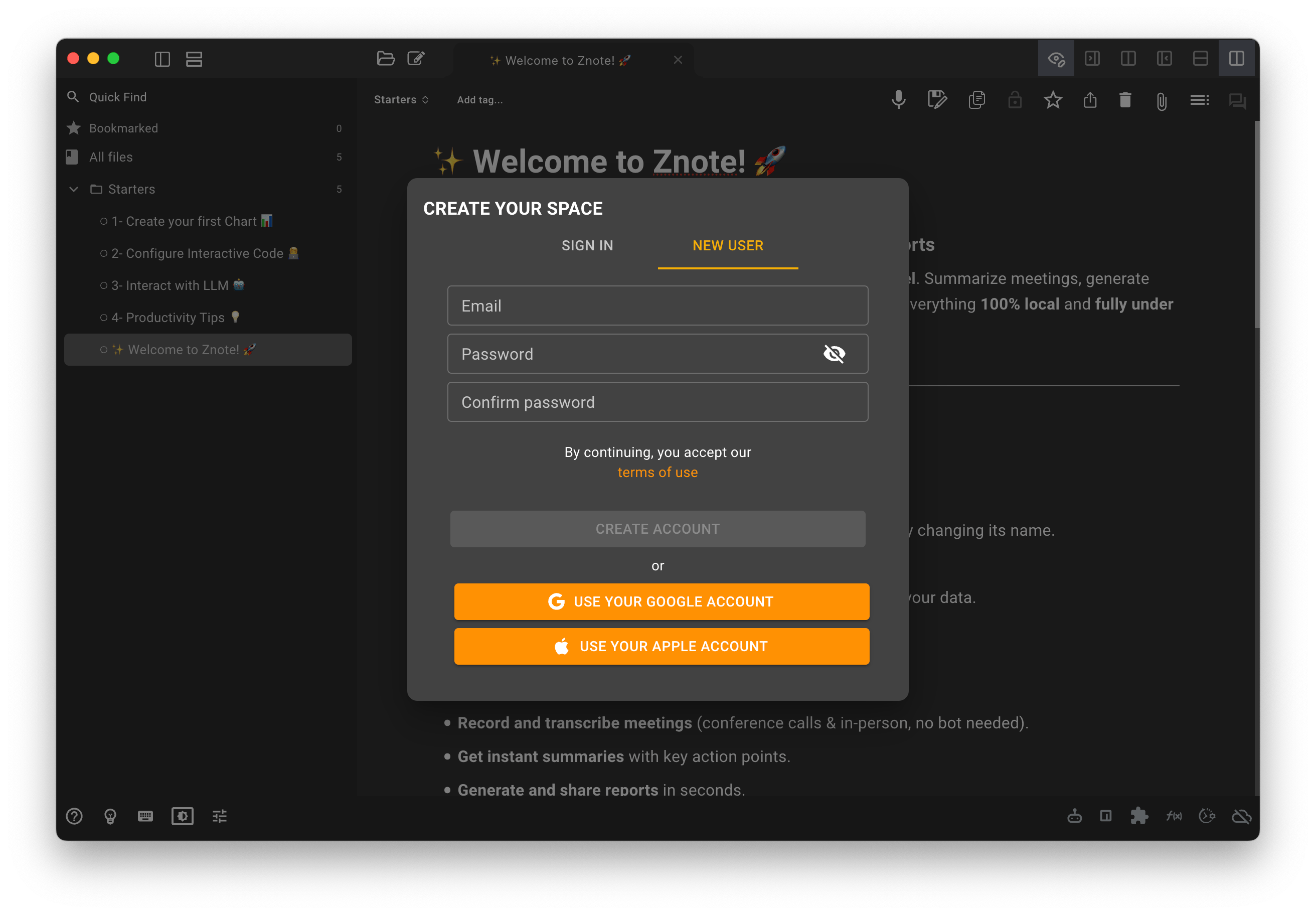Click the new note pencil icon
Screen dimensions: 1316x915
tap(416, 59)
